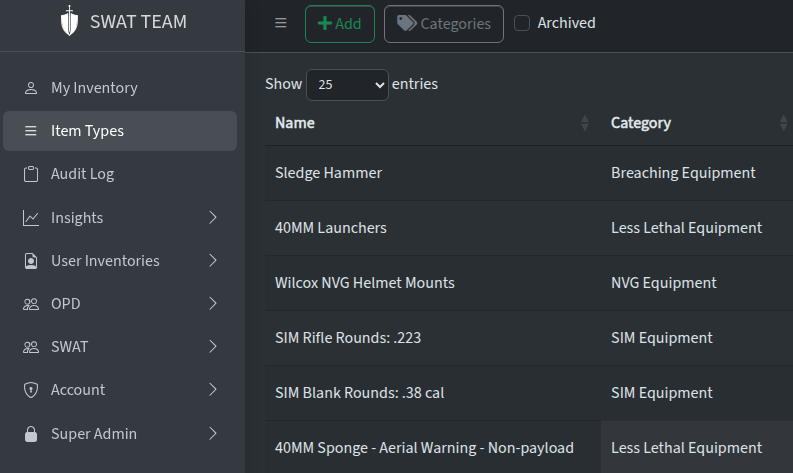Open the Categories button
The image size is (793, 473).
[x=443, y=24]
